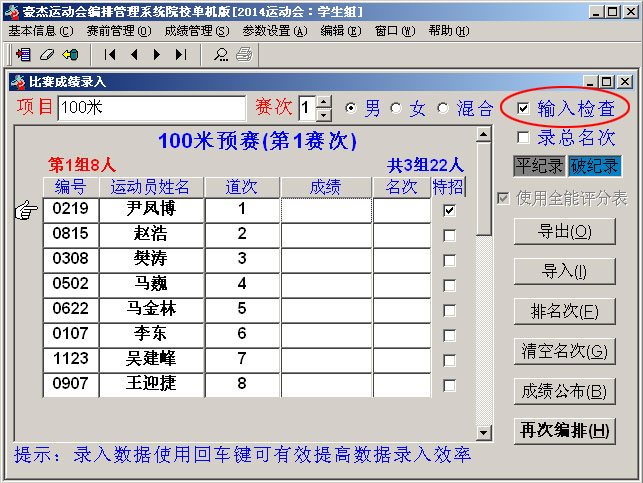This screenshot has height=483, width=643.
Task: Go to previous record arrow
Action: (134, 55)
